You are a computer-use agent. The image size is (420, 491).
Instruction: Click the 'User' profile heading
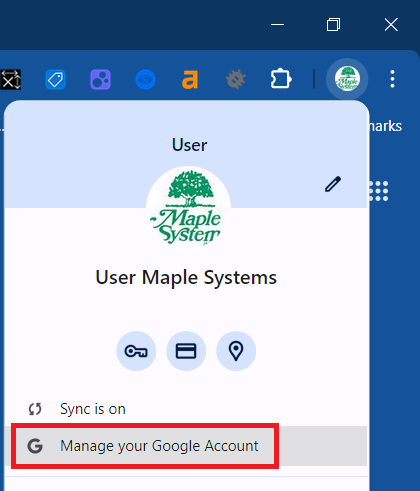189,145
